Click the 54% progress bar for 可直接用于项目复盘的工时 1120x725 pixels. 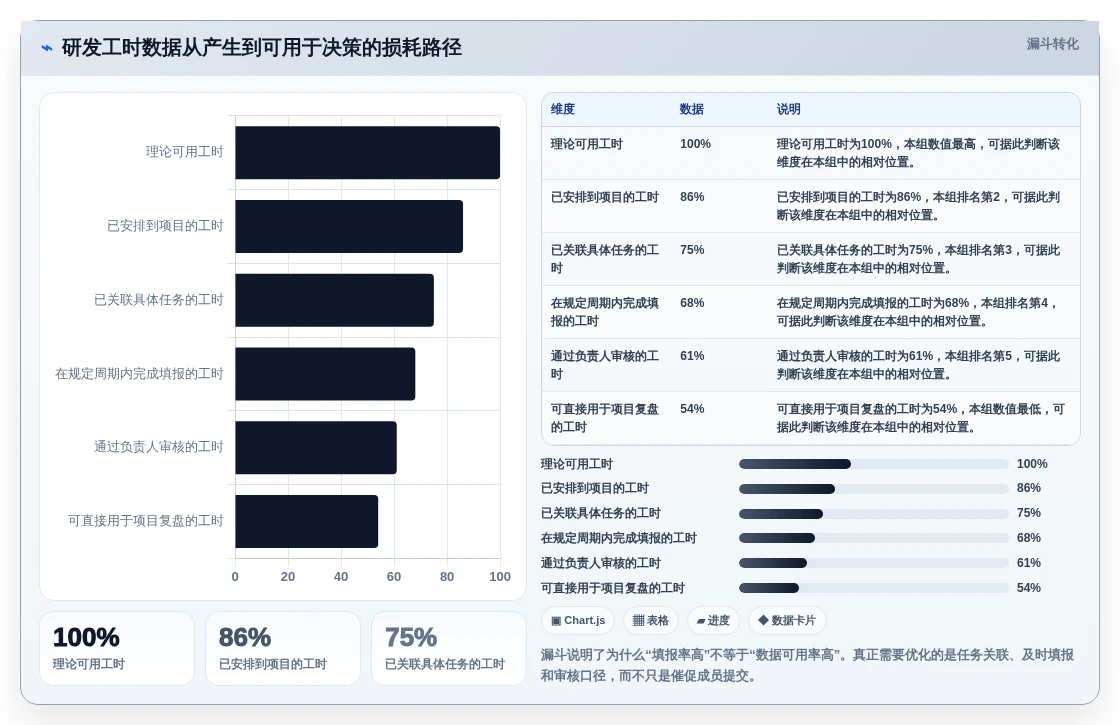click(874, 588)
